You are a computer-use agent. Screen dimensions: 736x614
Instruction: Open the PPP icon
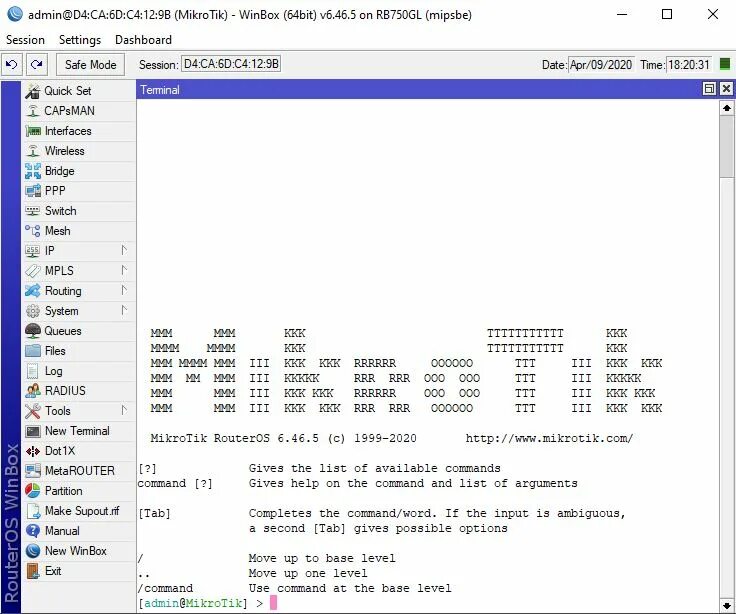(x=32, y=191)
